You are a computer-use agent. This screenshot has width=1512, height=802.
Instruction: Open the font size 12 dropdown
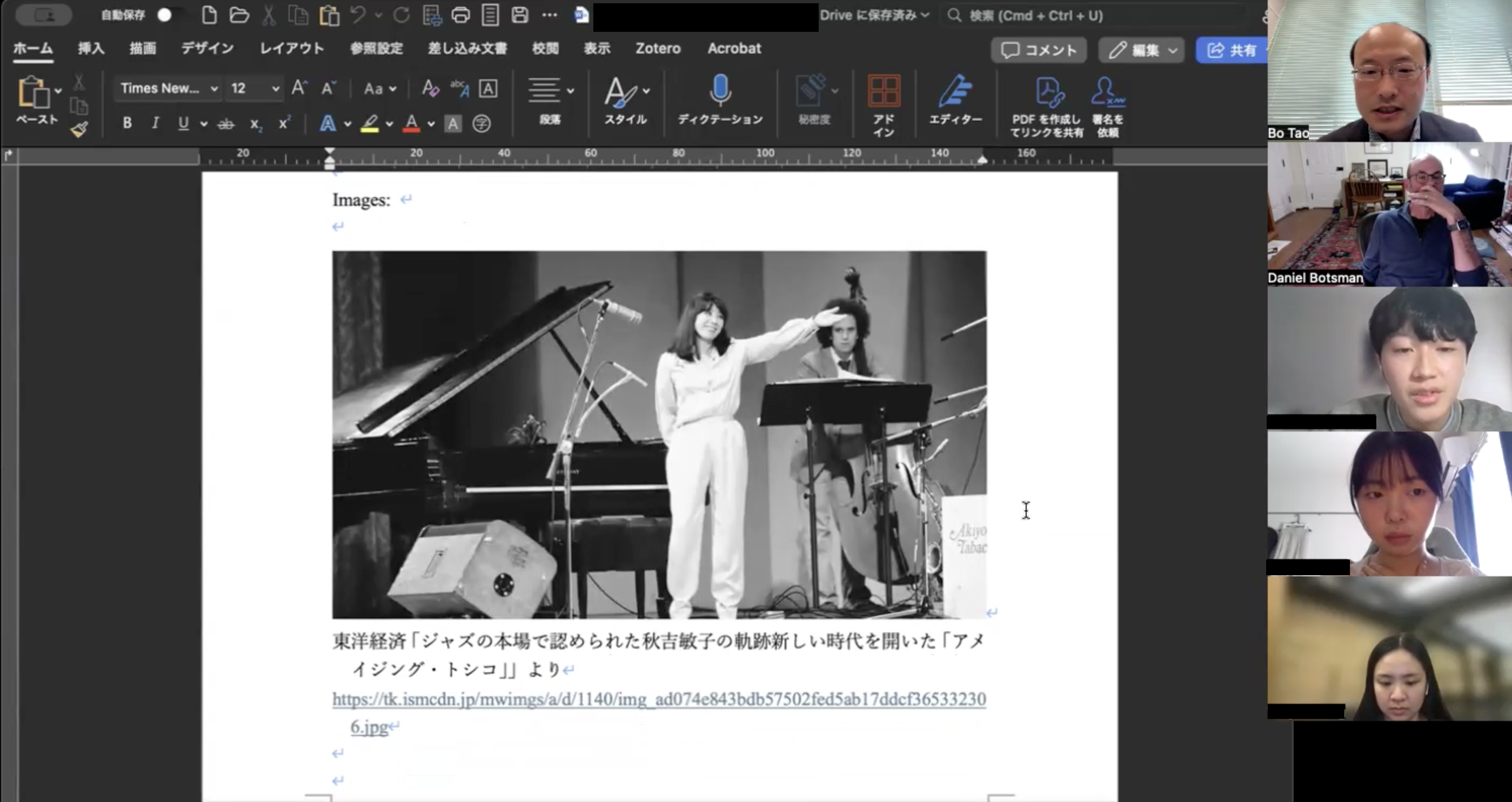254,89
